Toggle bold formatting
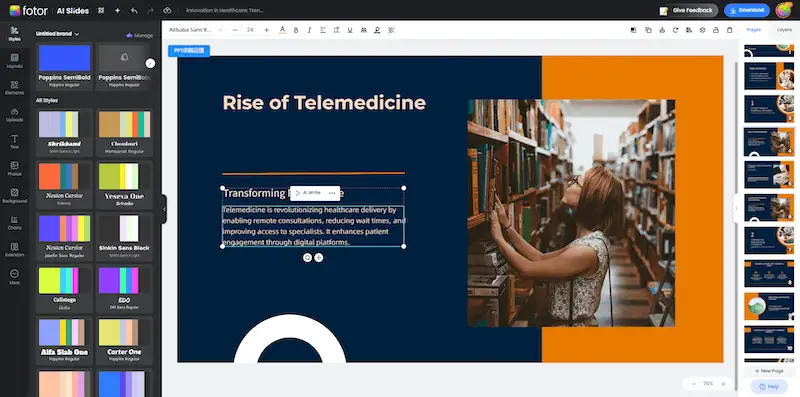The height and width of the screenshot is (397, 800). (x=296, y=30)
